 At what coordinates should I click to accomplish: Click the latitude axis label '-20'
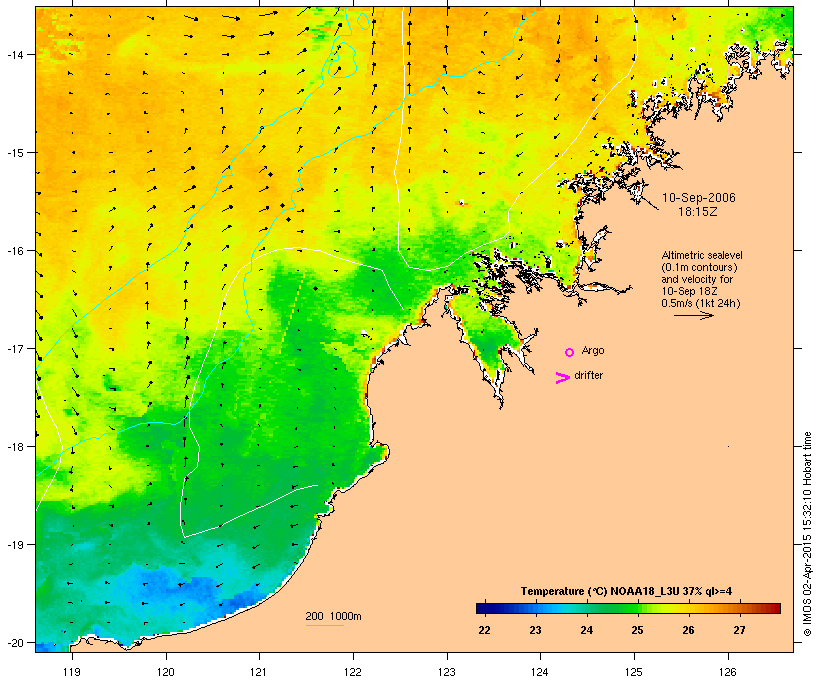[x=14, y=642]
